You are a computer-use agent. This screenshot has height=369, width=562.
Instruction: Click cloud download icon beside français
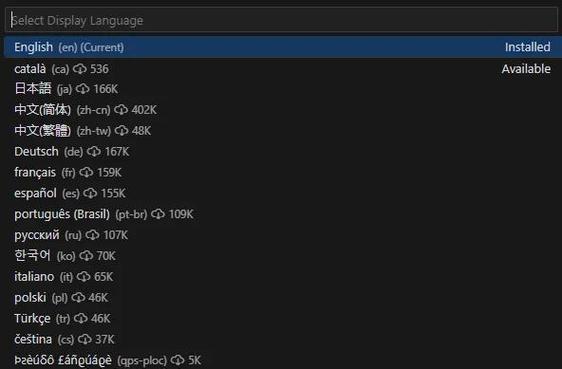[x=86, y=172]
